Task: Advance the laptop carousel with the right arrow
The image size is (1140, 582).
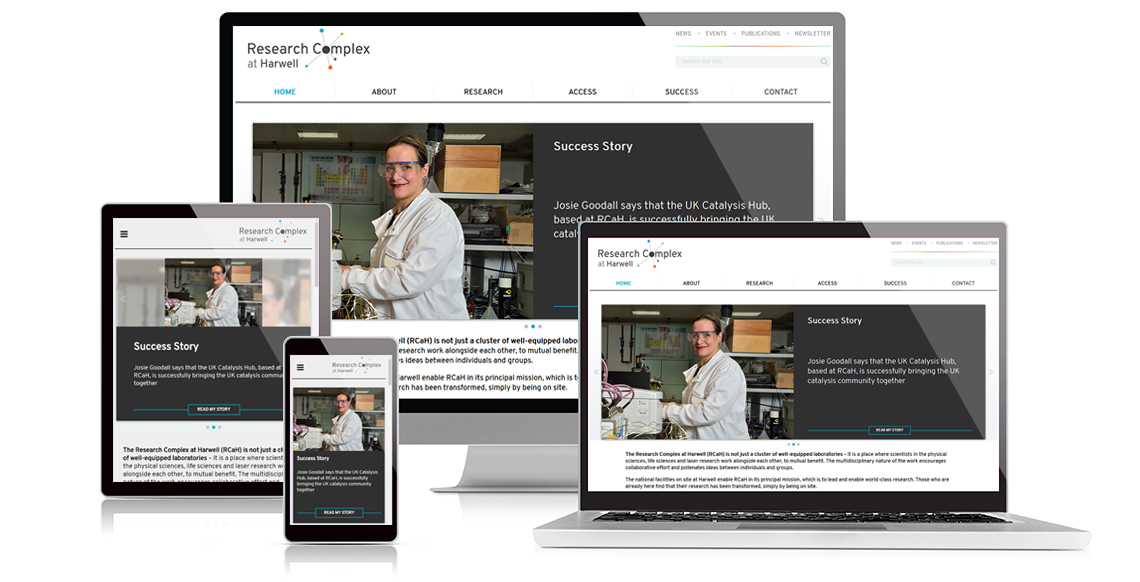Action: pos(990,372)
